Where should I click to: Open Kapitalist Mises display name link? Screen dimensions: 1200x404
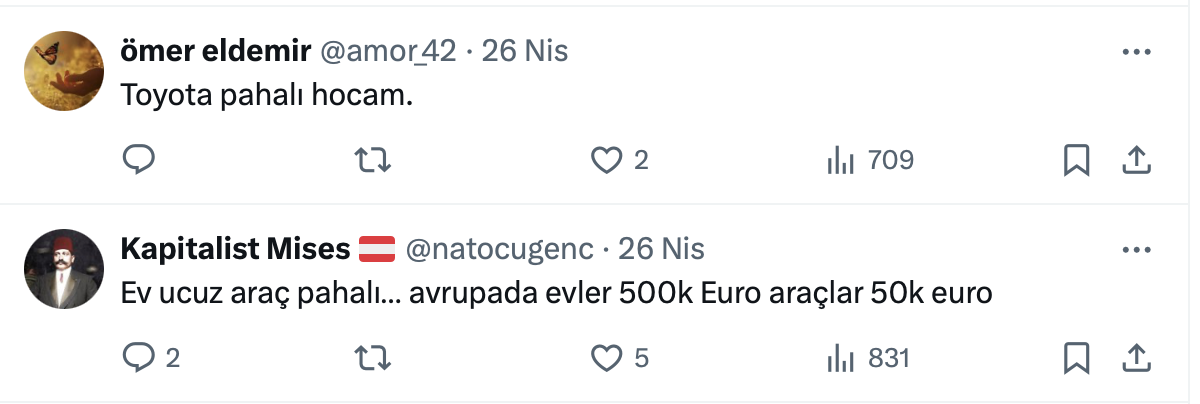tap(235, 248)
